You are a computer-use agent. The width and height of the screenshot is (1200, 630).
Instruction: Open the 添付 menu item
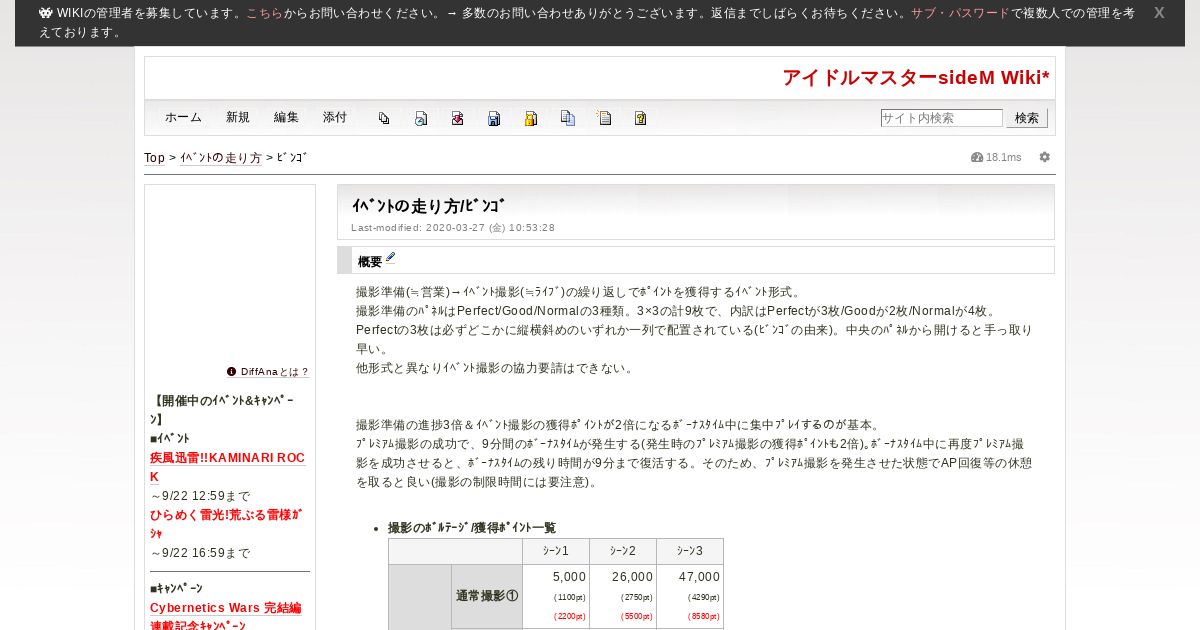[x=335, y=117]
